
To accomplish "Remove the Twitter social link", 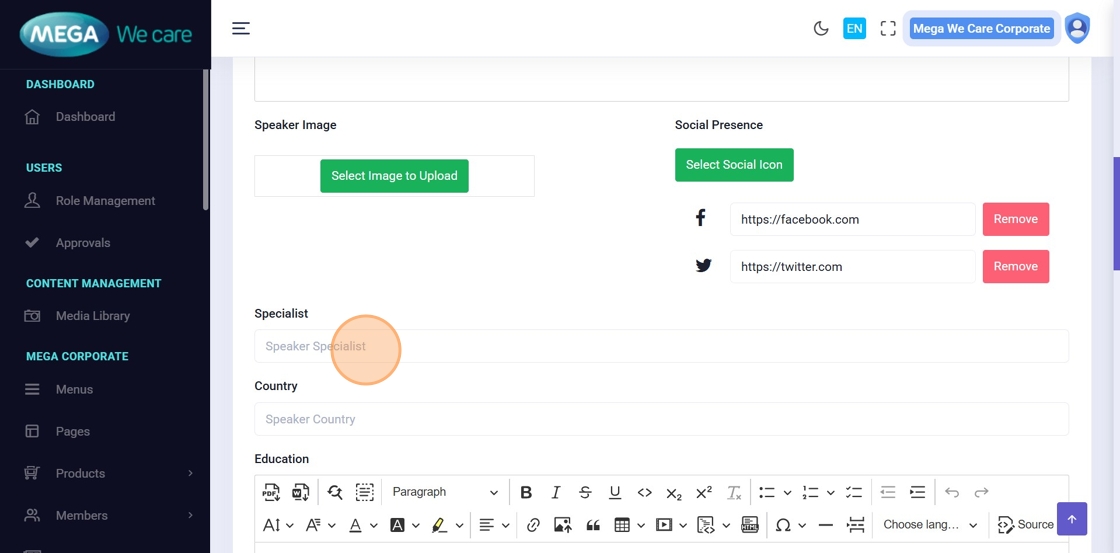I will pos(1015,267).
